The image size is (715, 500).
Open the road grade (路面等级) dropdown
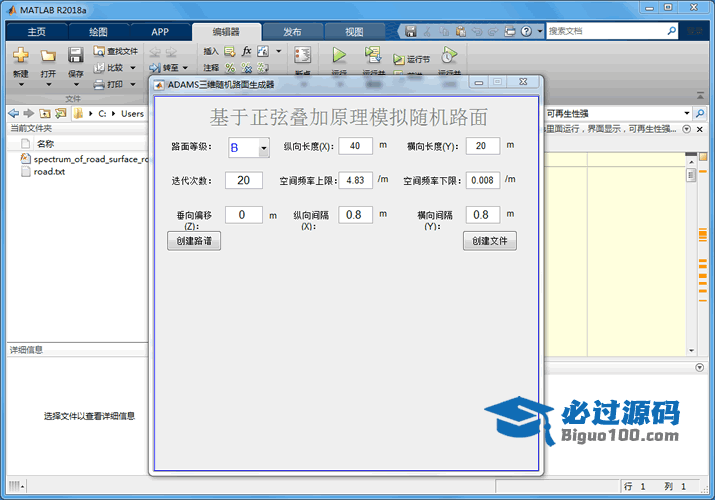click(x=264, y=148)
